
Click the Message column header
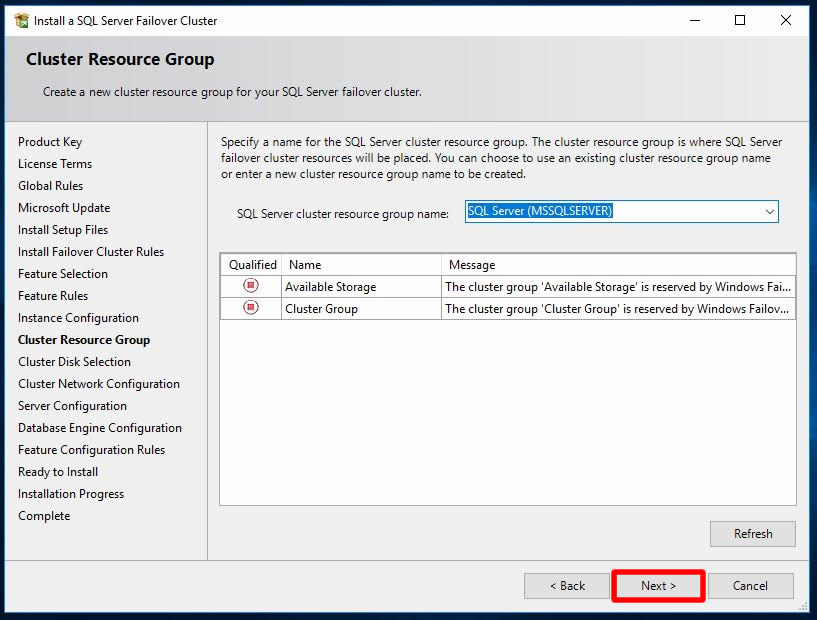click(617, 265)
